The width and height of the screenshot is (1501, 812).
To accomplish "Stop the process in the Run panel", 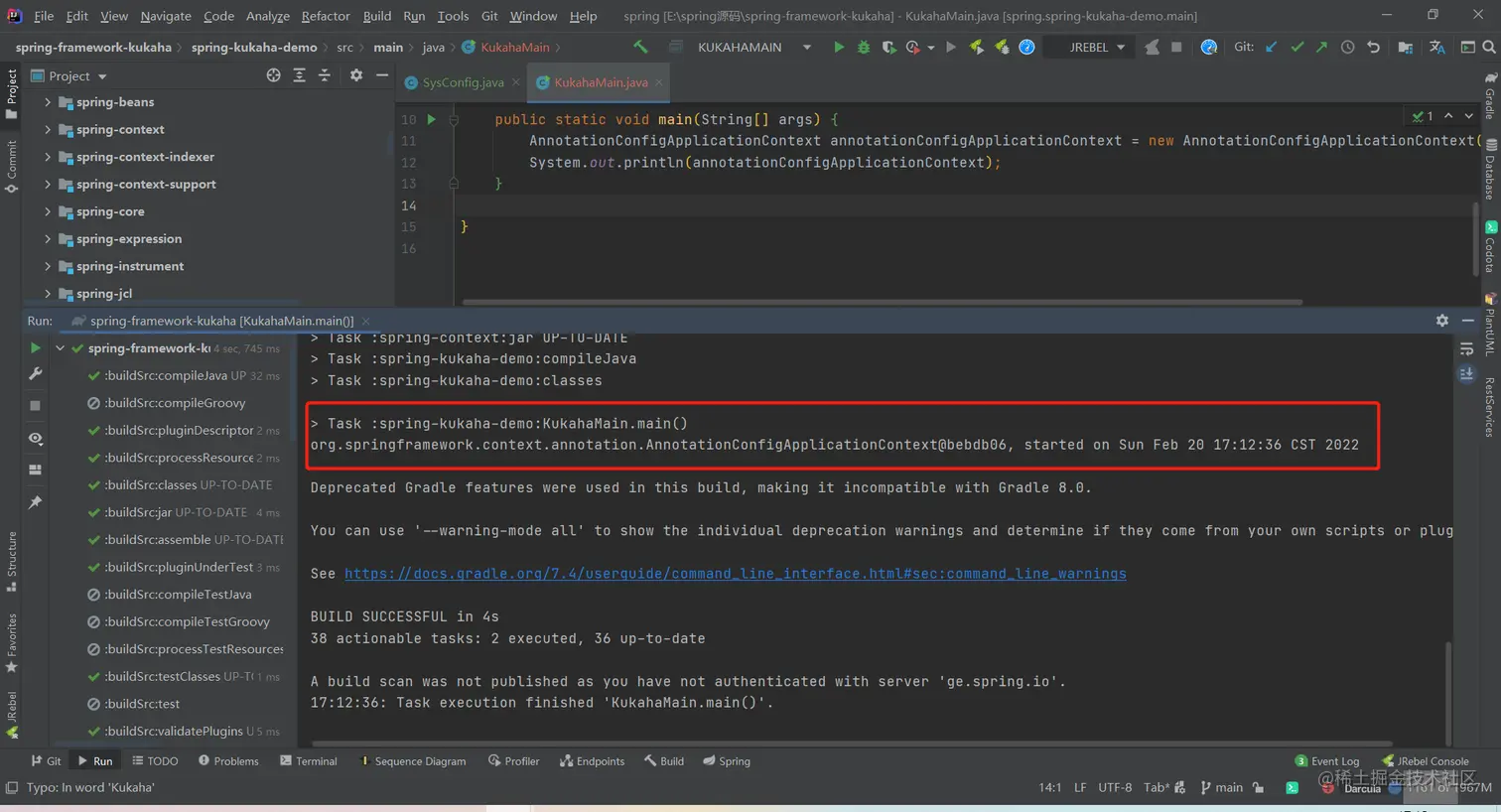I will point(35,405).
